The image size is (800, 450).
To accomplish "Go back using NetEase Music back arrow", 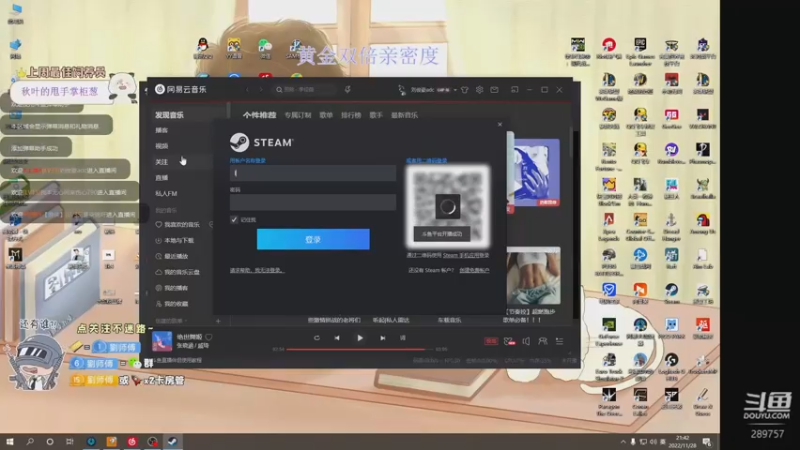I will pos(247,89).
